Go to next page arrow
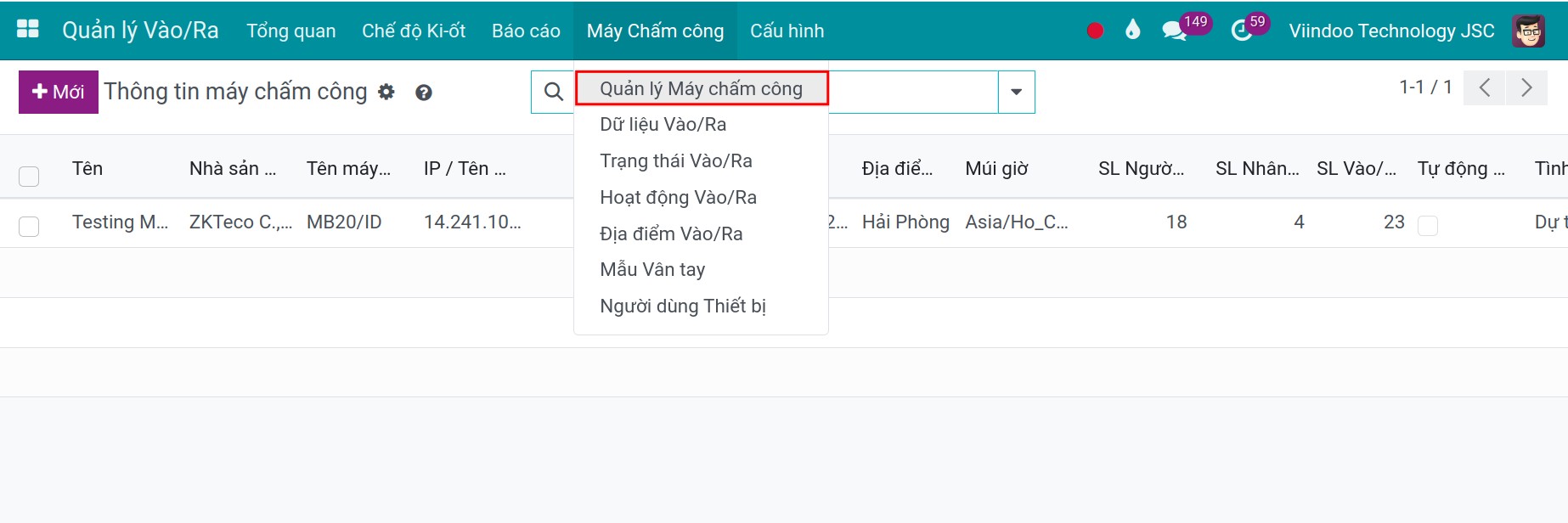 pyautogui.click(x=1526, y=87)
